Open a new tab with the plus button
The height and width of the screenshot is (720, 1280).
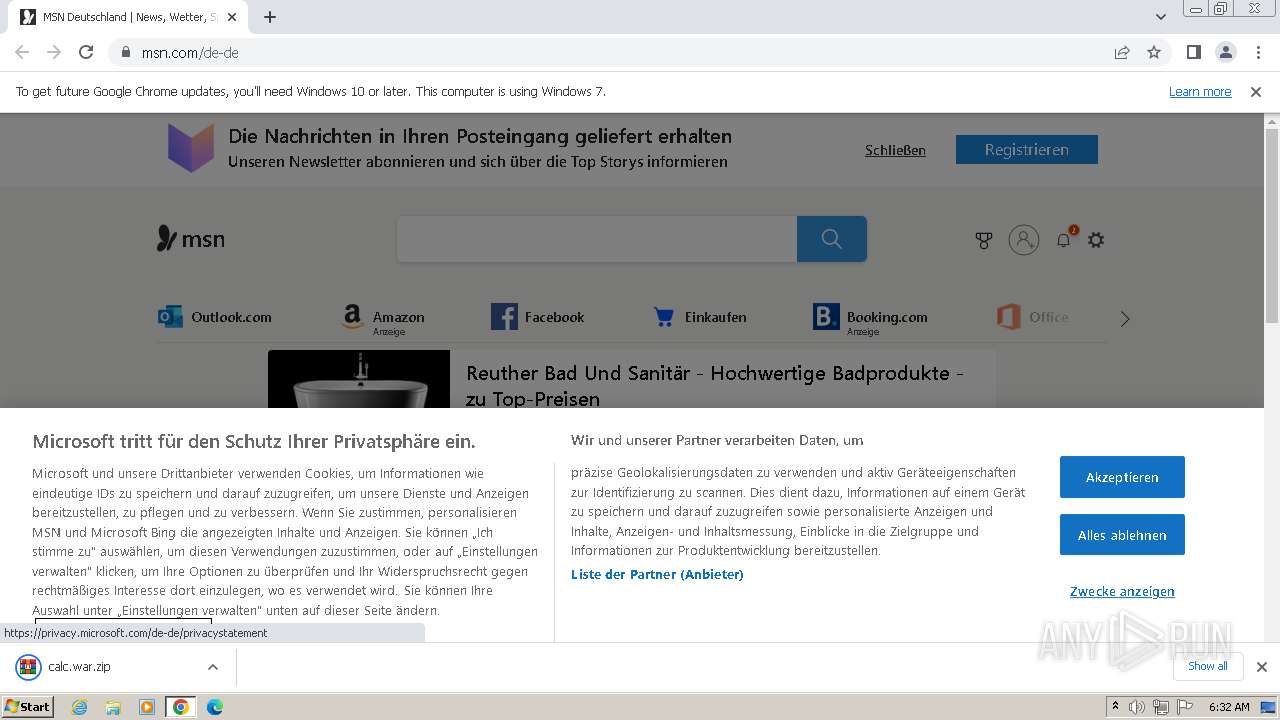[270, 17]
